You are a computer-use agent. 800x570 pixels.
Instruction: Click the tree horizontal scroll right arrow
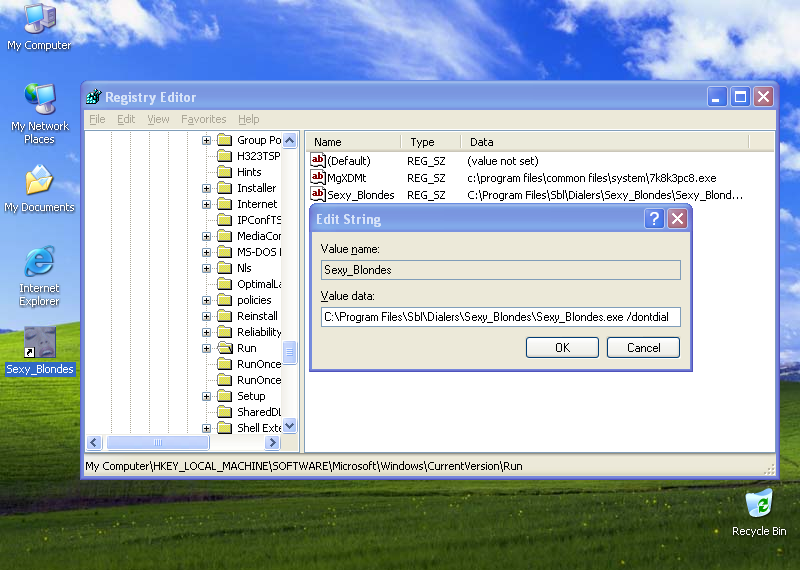pos(272,443)
